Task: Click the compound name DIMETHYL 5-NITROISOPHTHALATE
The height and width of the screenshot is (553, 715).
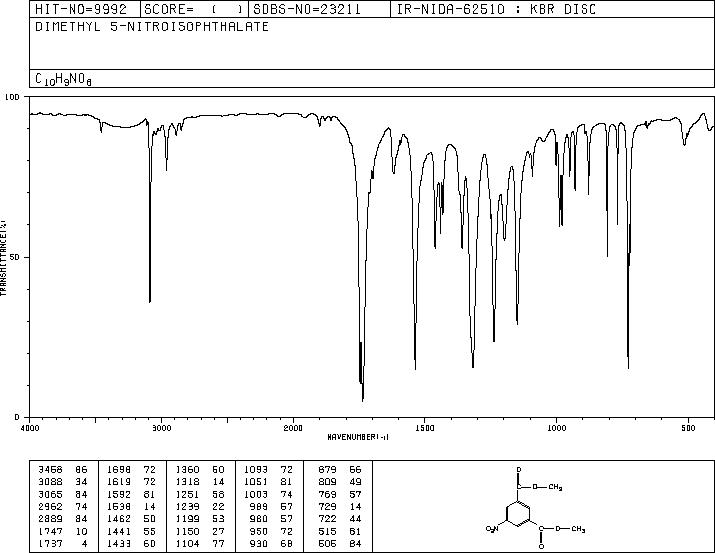Action: (x=152, y=26)
